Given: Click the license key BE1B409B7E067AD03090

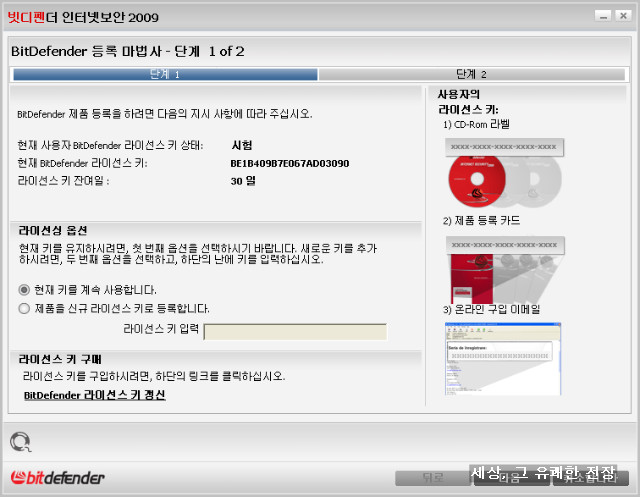Looking at the screenshot, I should [x=289, y=164].
